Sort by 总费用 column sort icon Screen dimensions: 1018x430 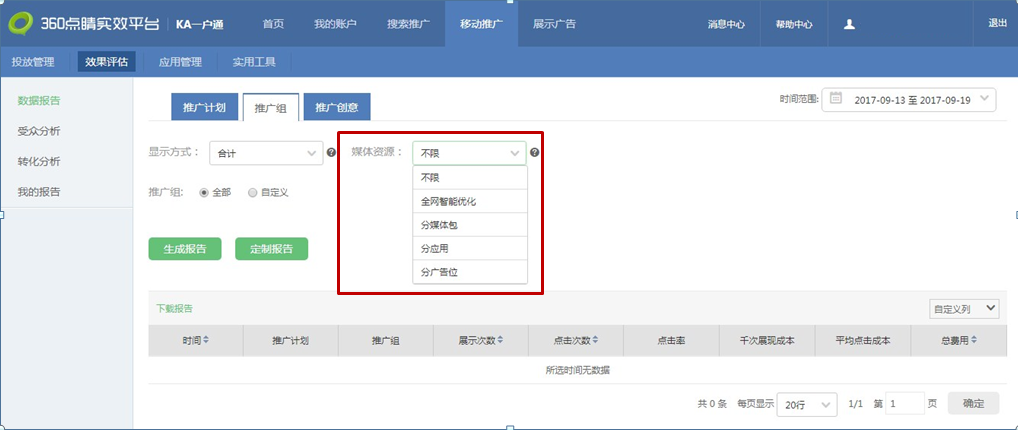975,341
